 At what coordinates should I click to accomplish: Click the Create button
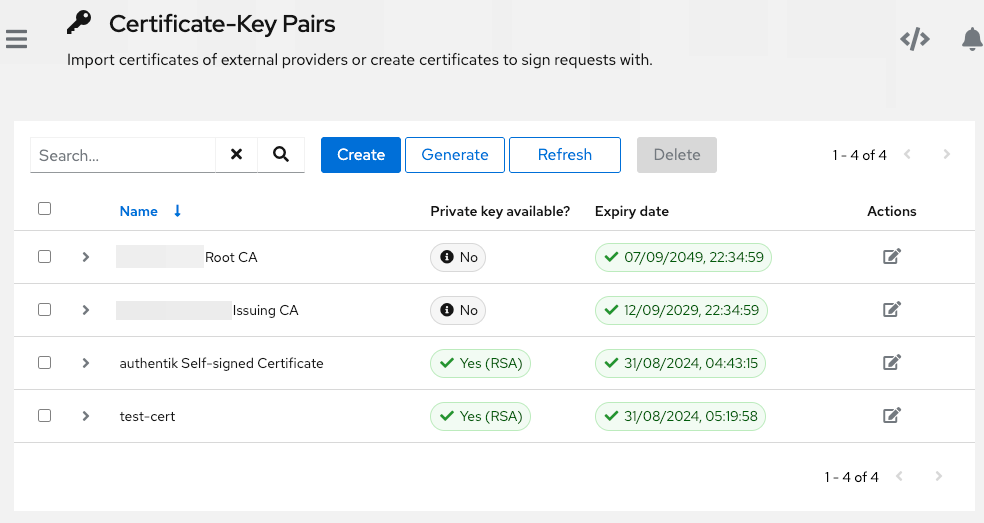coord(361,155)
